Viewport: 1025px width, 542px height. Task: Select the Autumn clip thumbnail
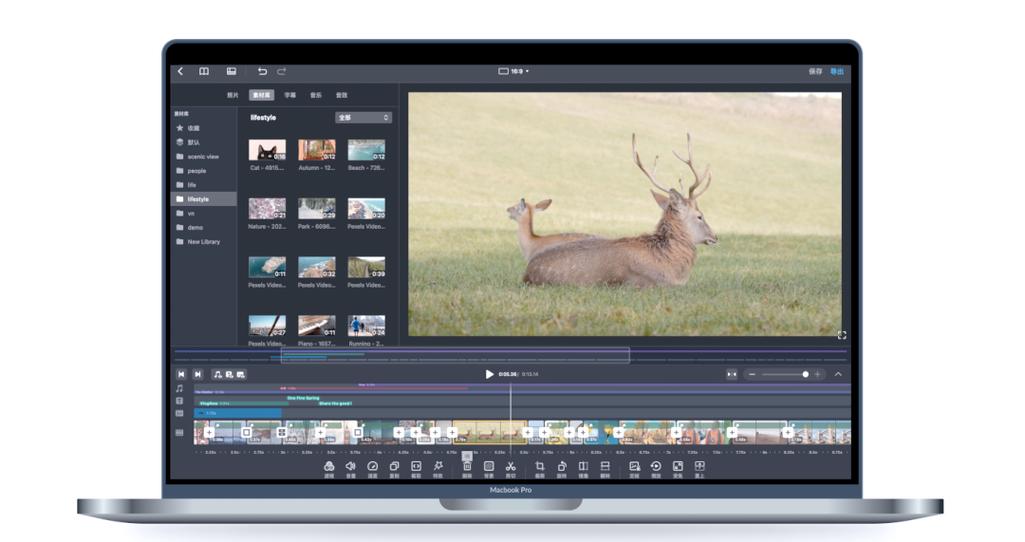click(317, 150)
